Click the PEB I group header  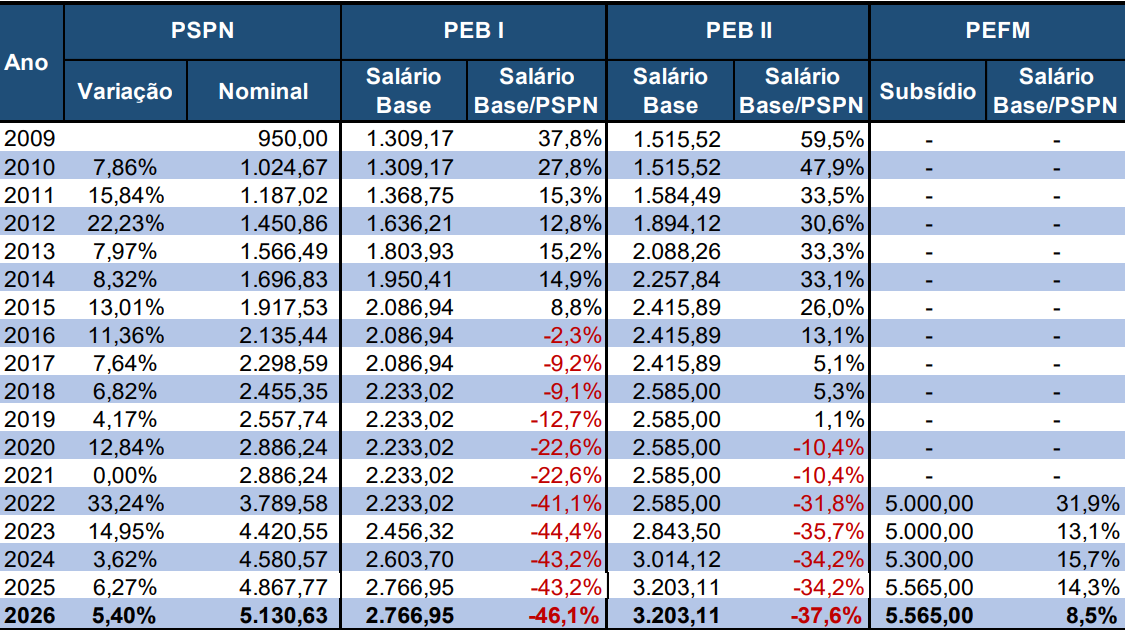[x=473, y=30]
